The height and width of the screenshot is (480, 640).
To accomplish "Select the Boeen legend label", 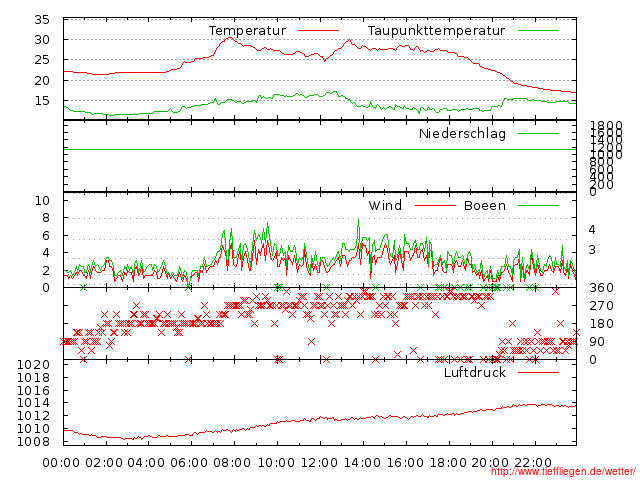I will (485, 206).
